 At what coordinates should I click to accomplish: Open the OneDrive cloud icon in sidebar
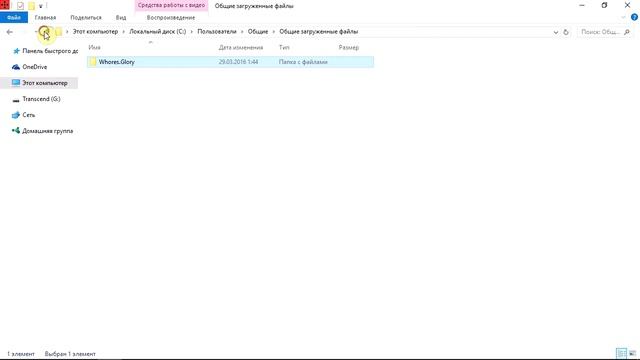[x=16, y=67]
